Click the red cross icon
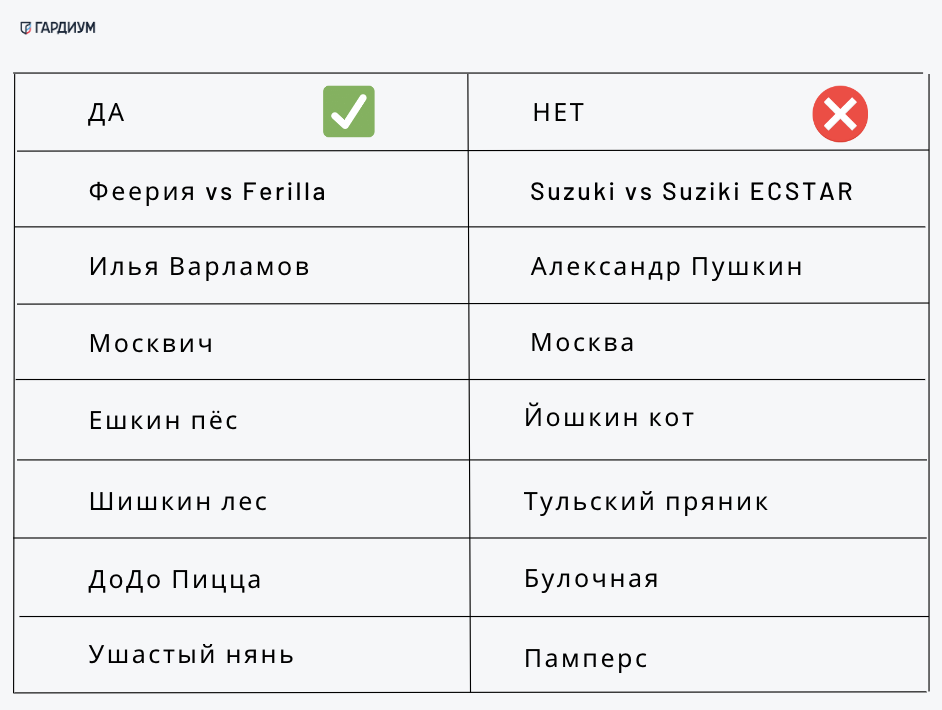 [840, 113]
